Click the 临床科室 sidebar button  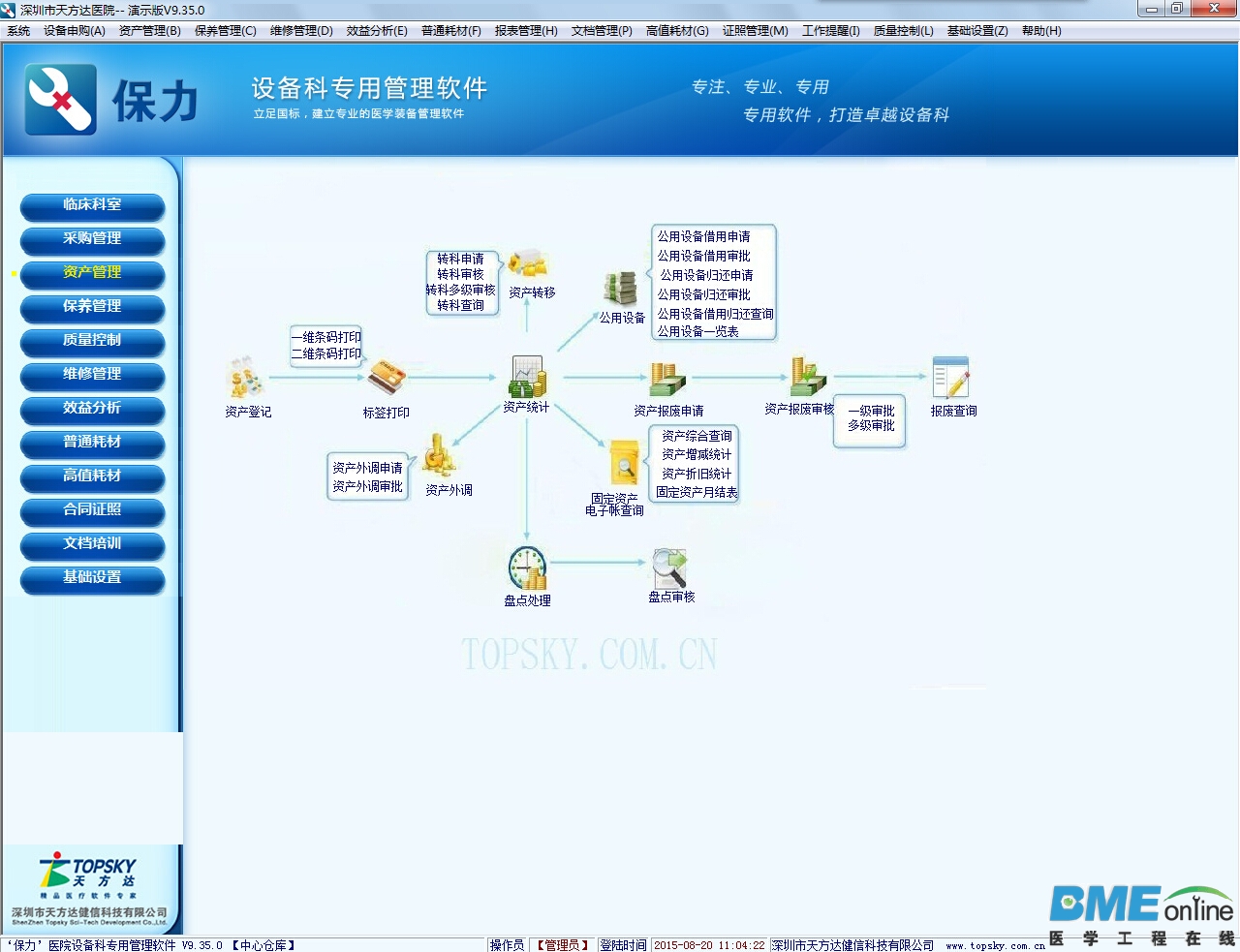[92, 206]
